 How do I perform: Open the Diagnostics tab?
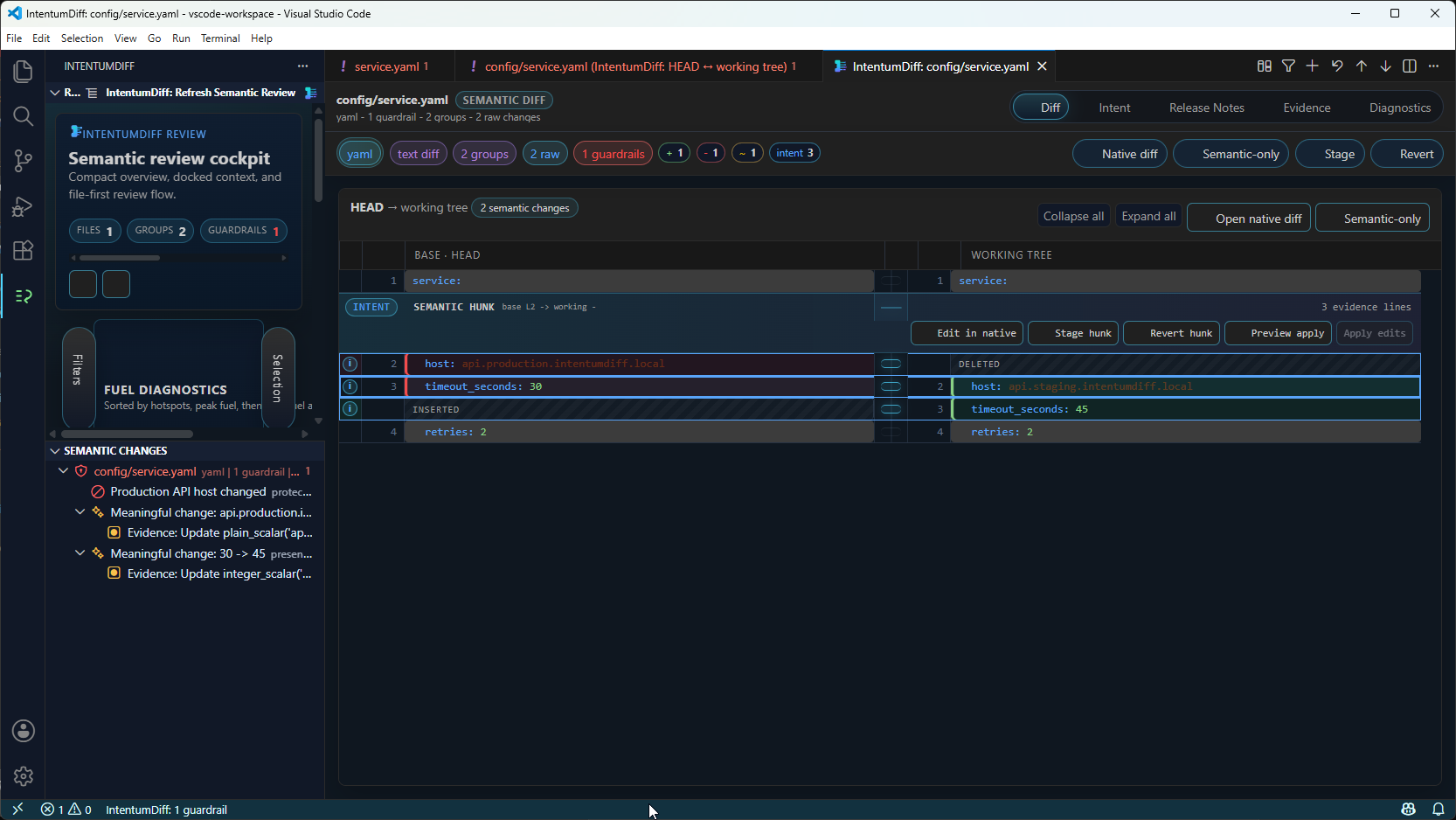click(x=1400, y=108)
